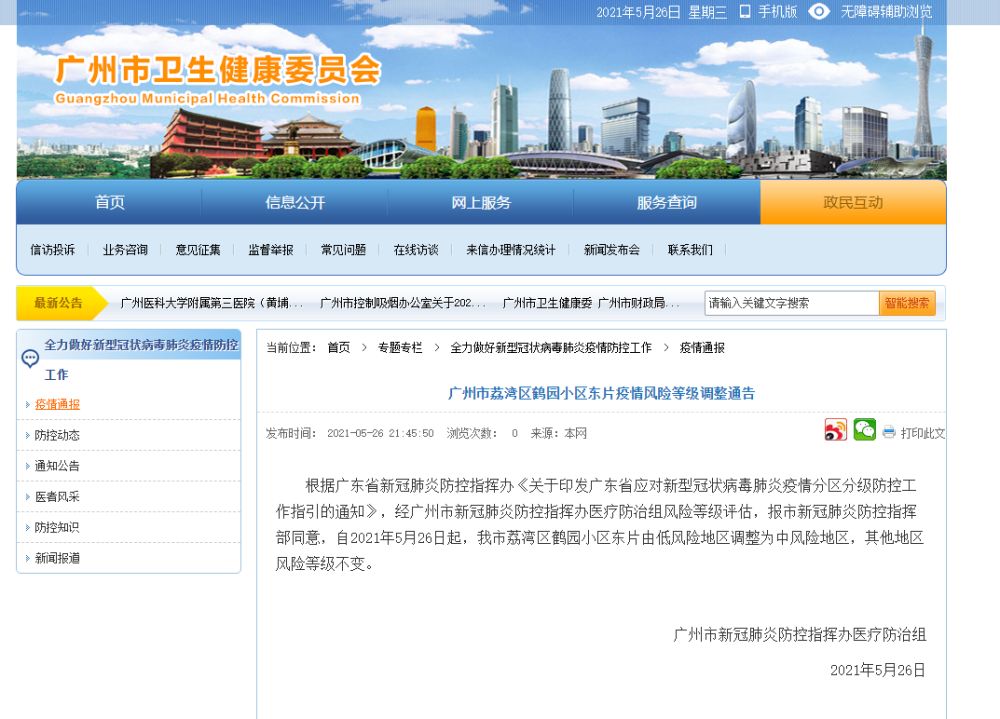
Task: Open the 新闻发布会 submenu link
Action: (612, 250)
